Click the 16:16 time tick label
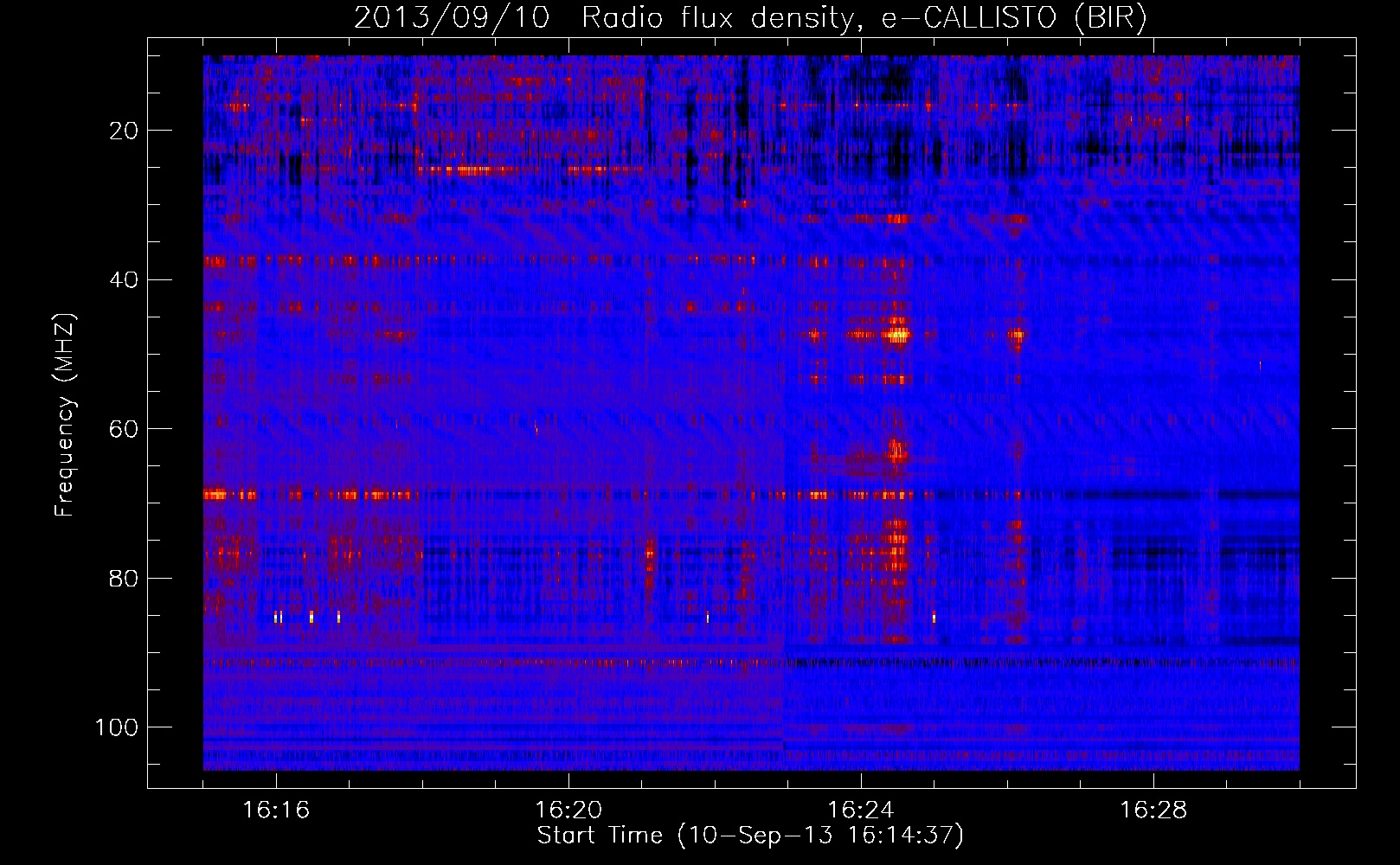 point(276,810)
